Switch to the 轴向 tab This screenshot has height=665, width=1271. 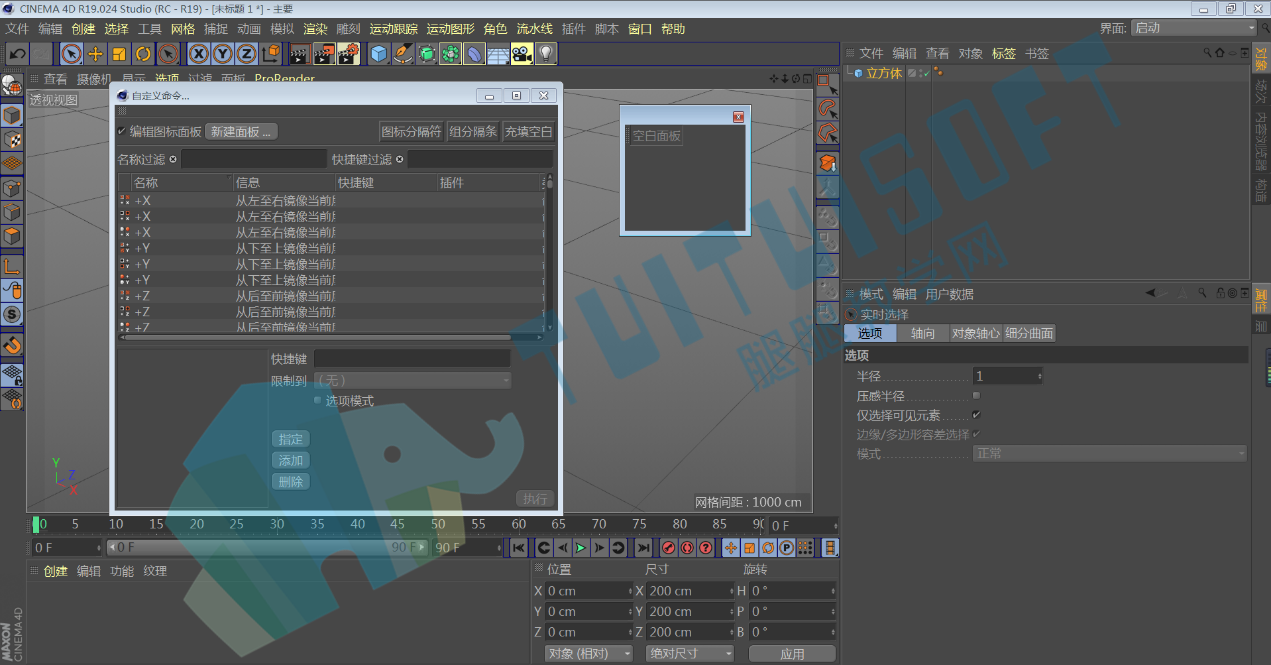(923, 333)
